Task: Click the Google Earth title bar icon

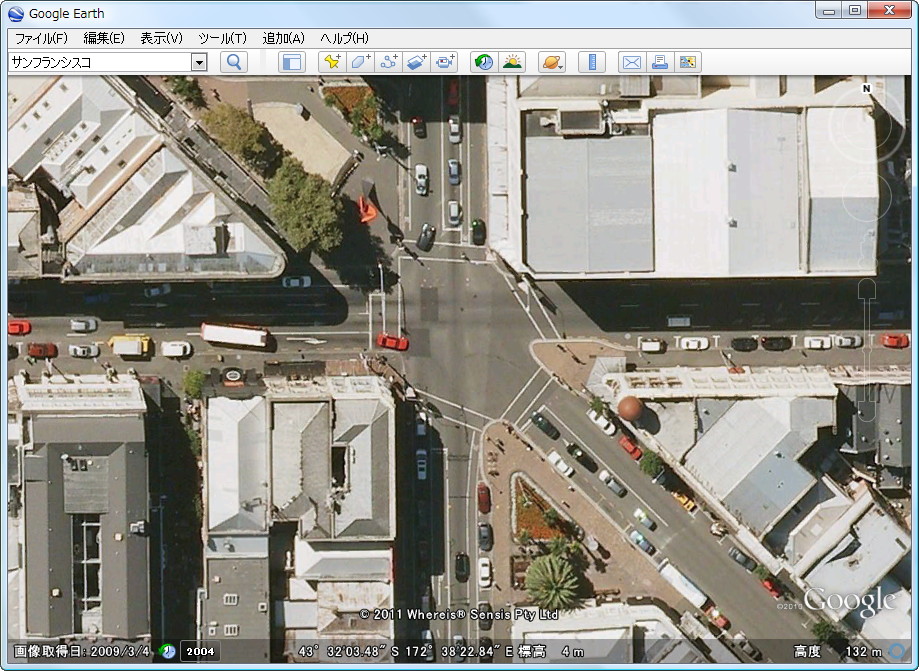Action: (16, 13)
